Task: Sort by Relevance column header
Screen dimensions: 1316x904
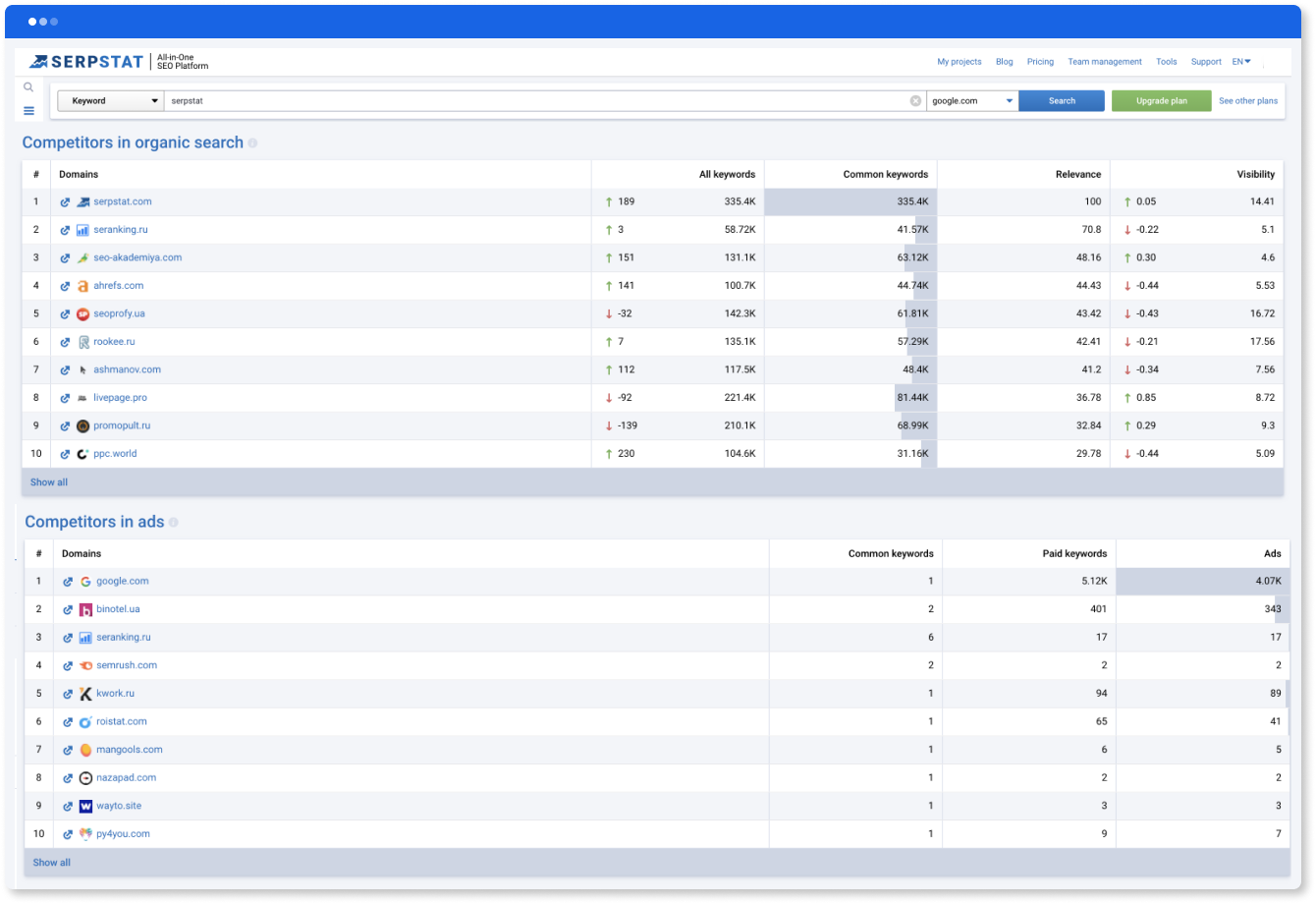Action: (1078, 175)
